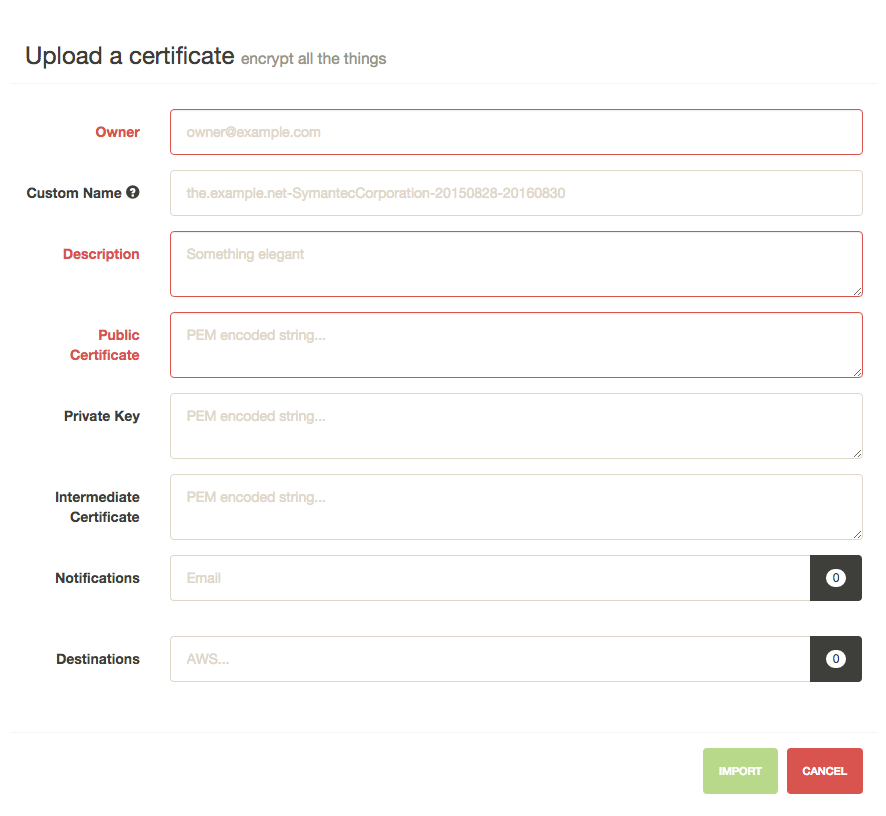Click the Public Certificate label
This screenshot has height=816, width=886.
click(105, 345)
